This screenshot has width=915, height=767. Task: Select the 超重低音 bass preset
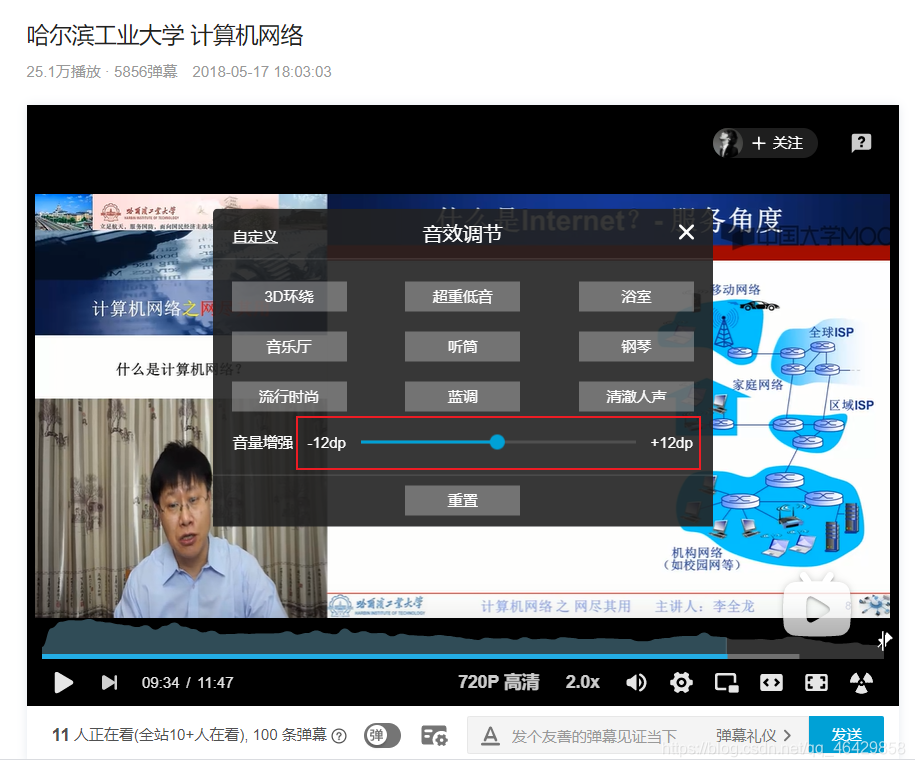pos(462,297)
